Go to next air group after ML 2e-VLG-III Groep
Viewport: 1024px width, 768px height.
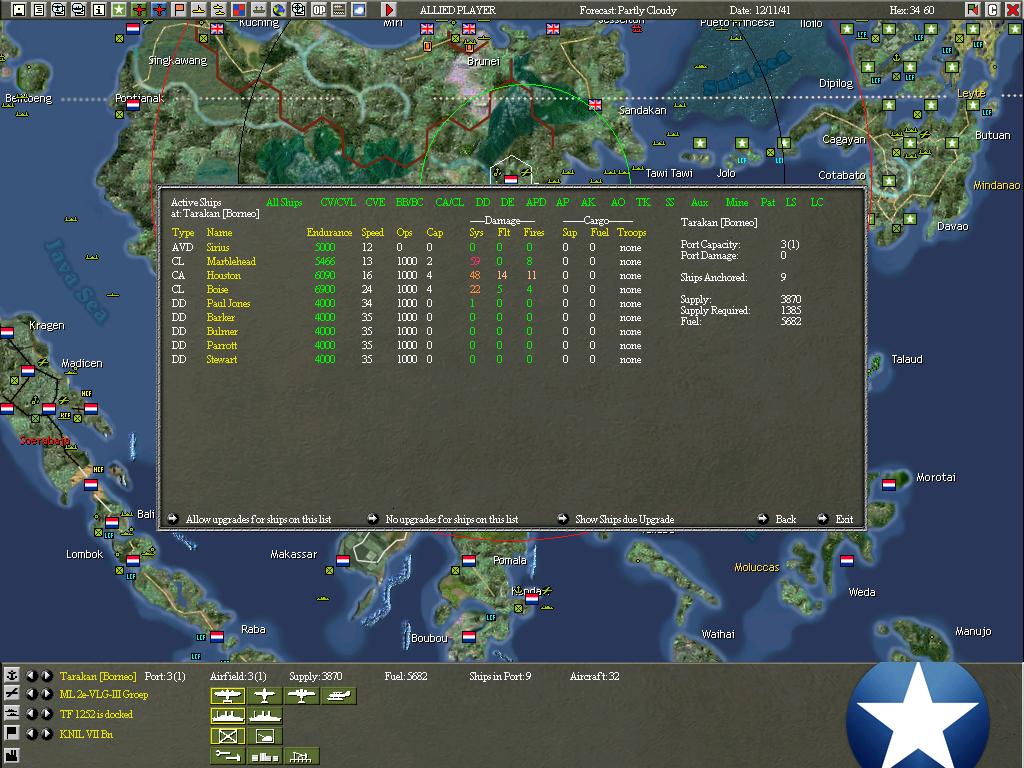[46, 695]
